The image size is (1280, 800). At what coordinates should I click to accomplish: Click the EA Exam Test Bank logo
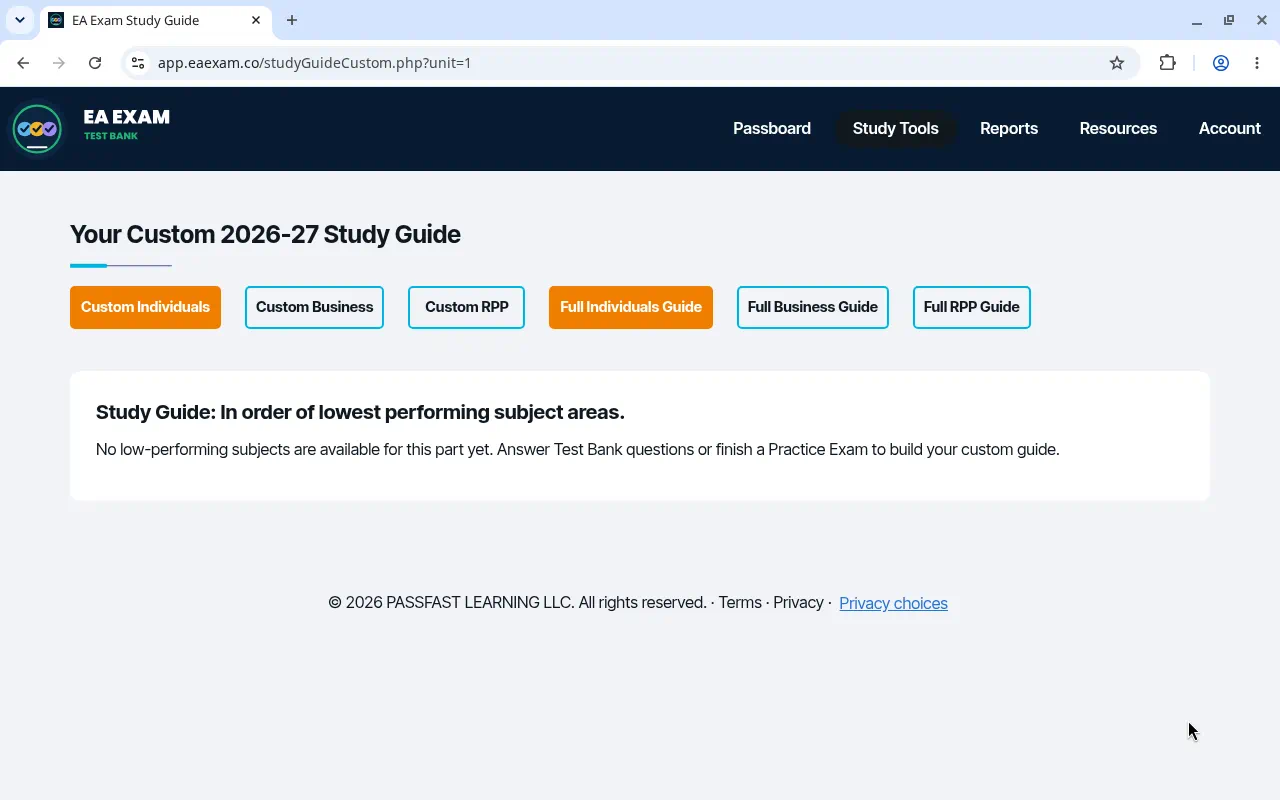(x=91, y=129)
